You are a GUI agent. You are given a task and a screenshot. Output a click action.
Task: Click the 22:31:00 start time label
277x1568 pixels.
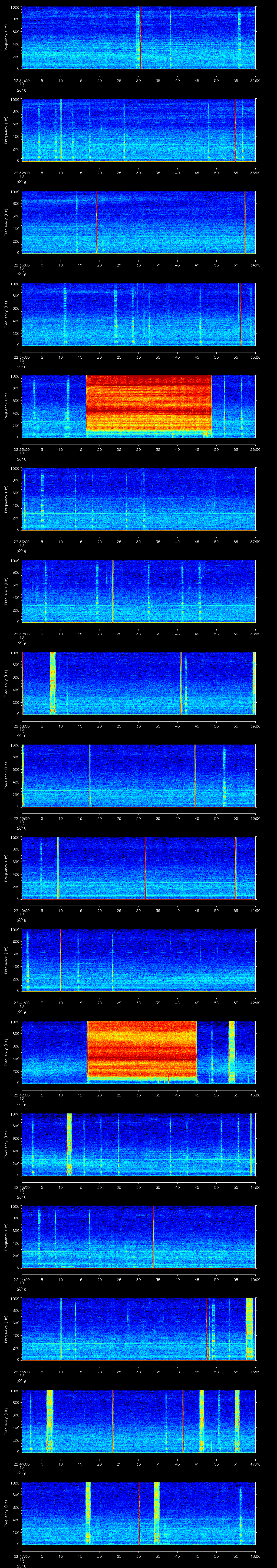22,80
